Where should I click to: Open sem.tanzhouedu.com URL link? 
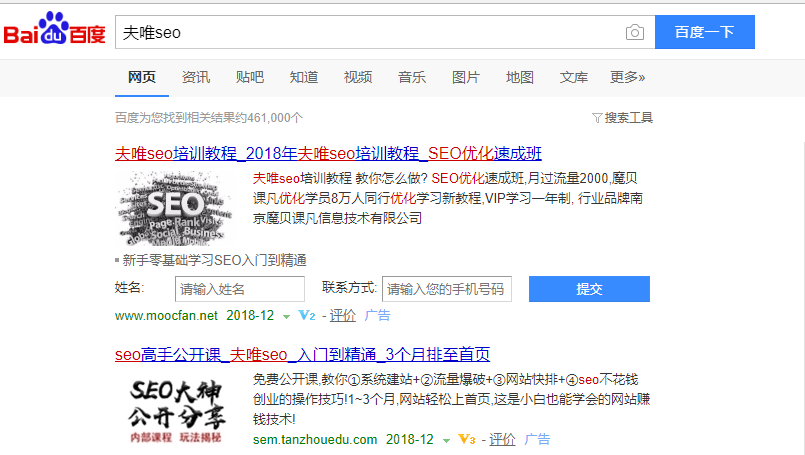pyautogui.click(x=315, y=440)
